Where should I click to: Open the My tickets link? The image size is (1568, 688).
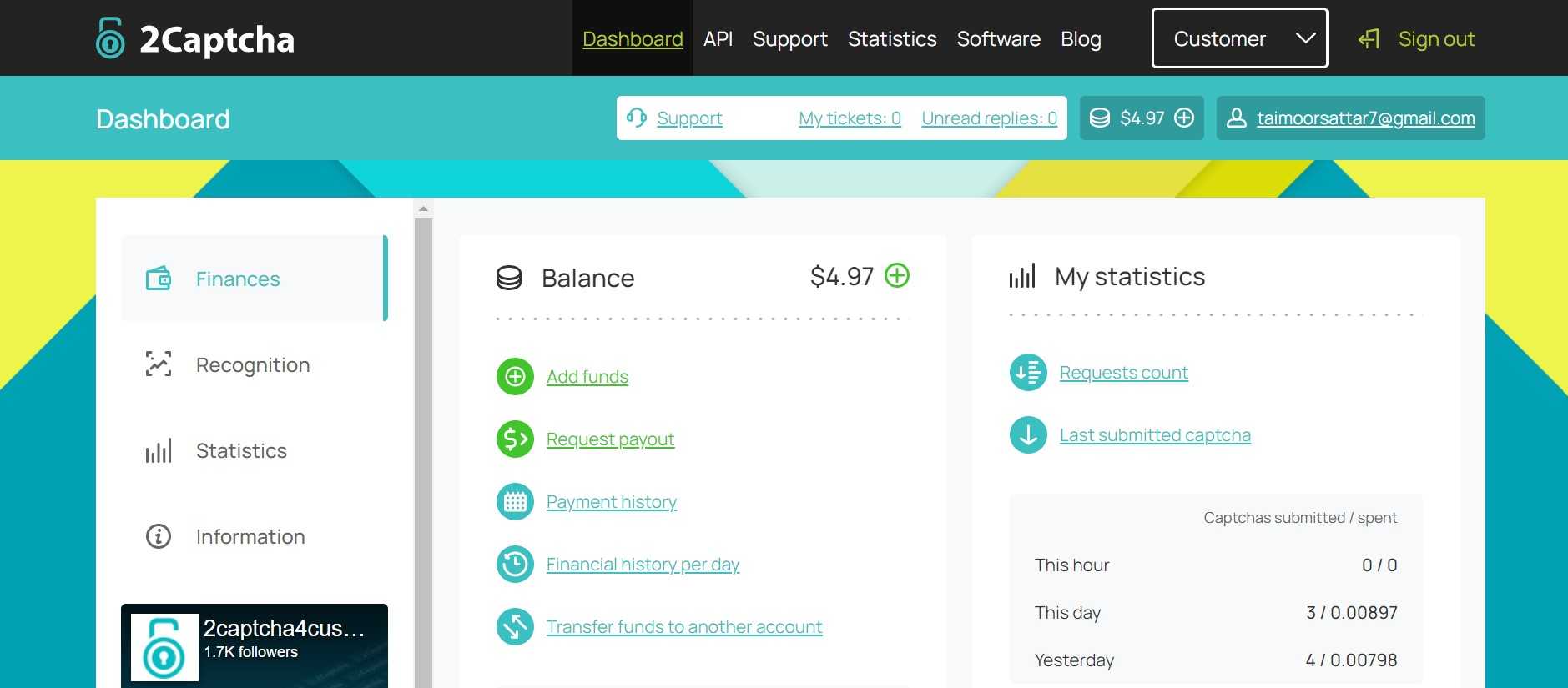[x=850, y=118]
